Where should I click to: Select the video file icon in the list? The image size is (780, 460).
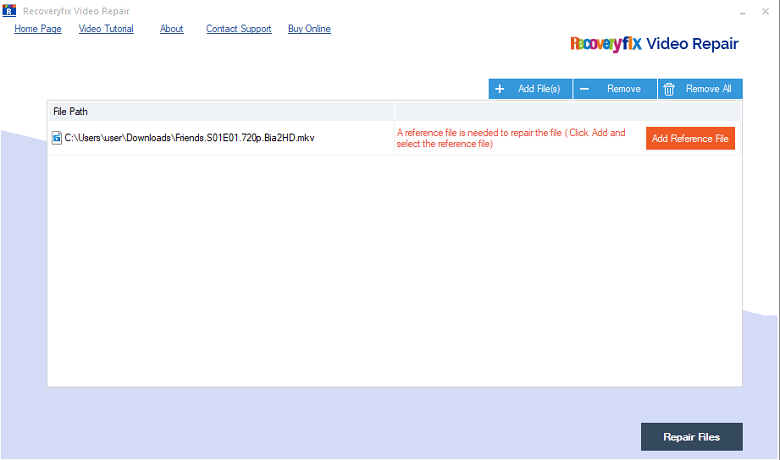click(57, 138)
